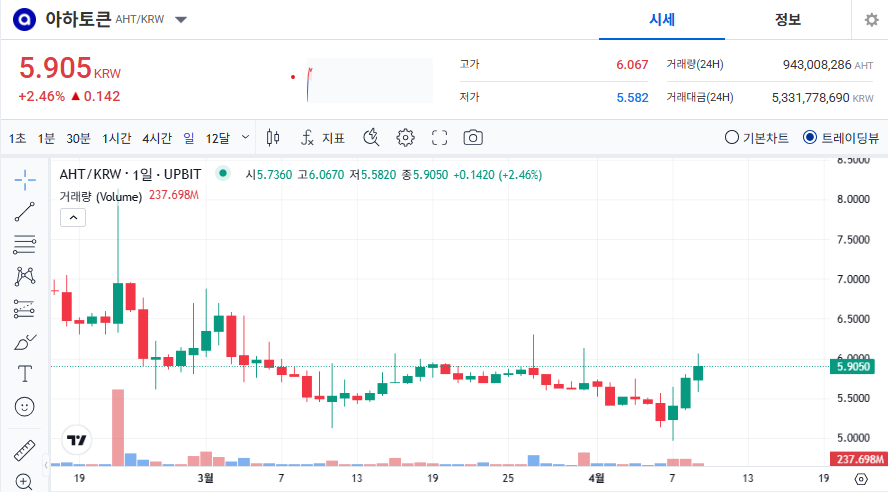Screen dimensions: 888x492
Task: Select the 1시간 interval
Action: tap(116, 138)
